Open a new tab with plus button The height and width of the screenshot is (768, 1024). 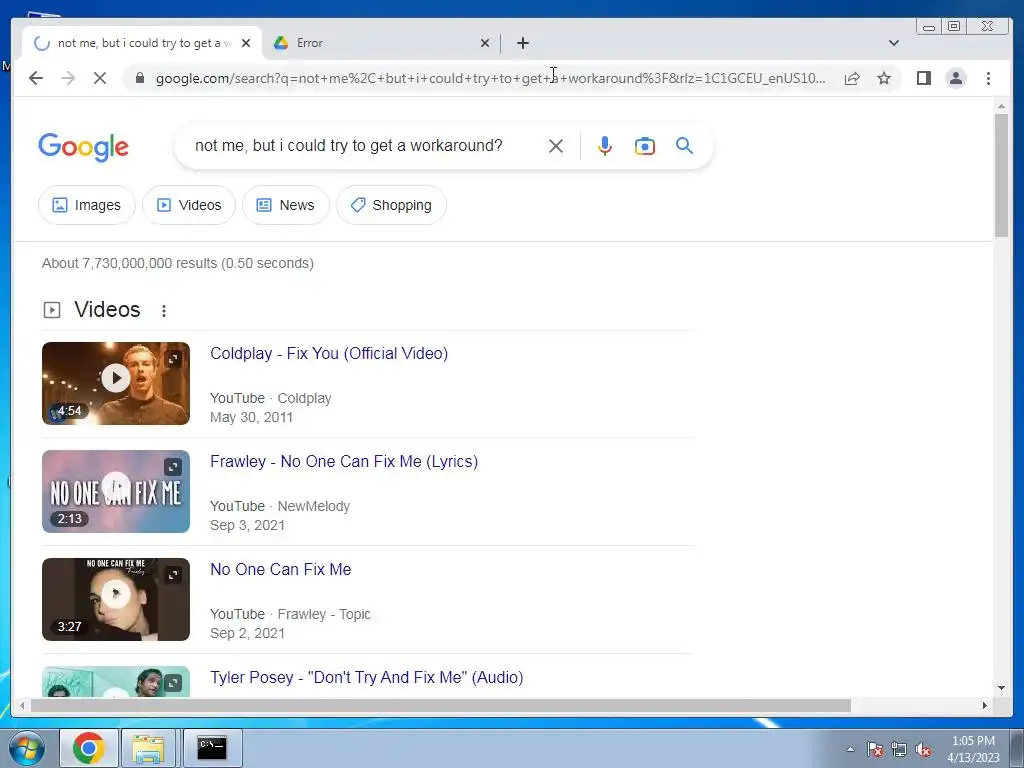tap(522, 43)
